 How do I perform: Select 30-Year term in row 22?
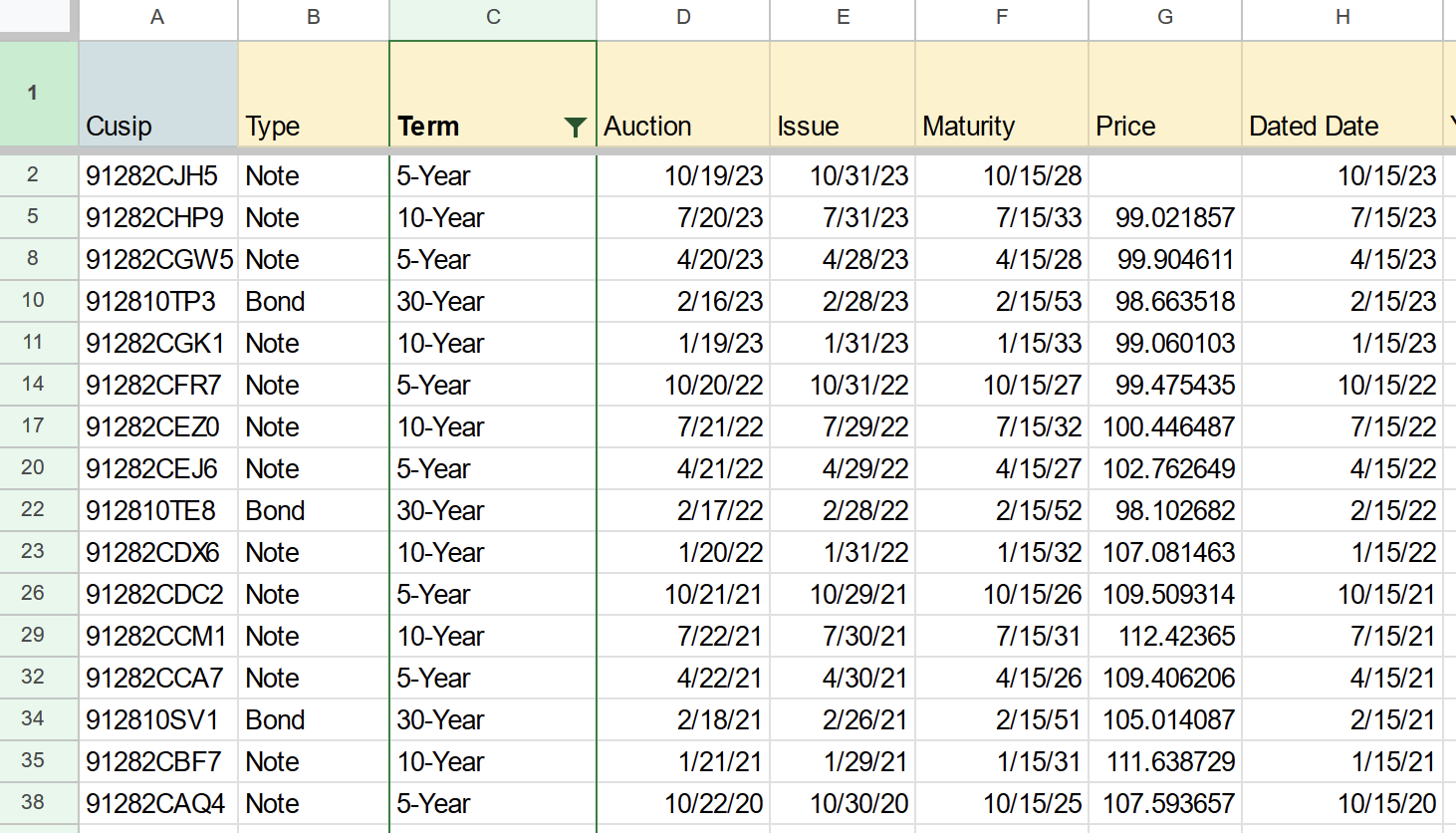493,510
